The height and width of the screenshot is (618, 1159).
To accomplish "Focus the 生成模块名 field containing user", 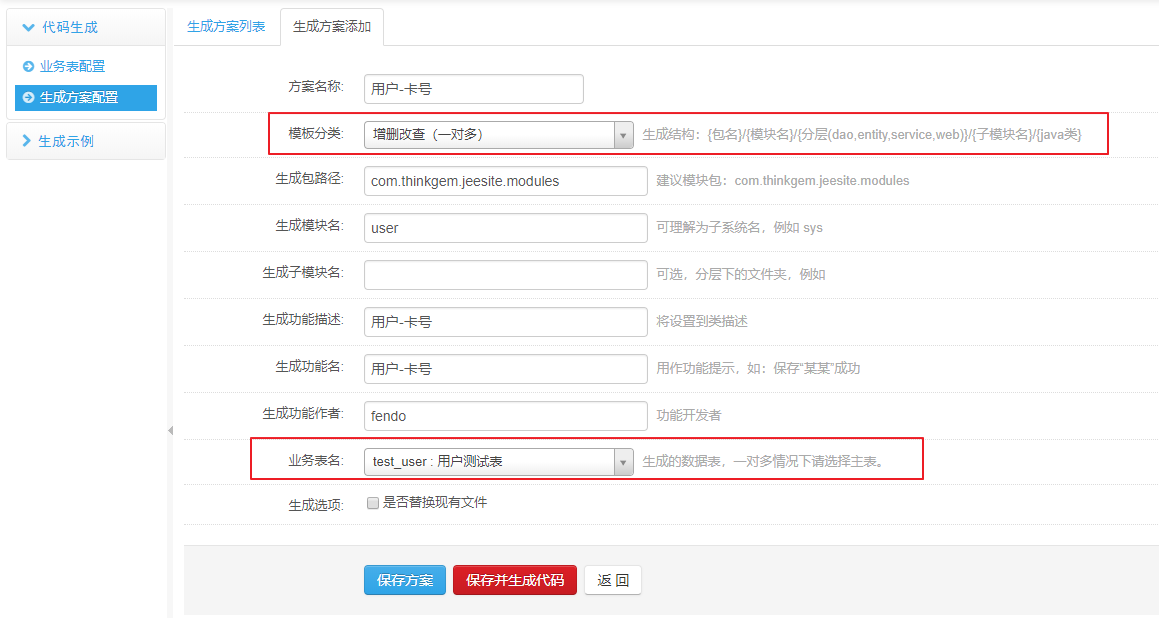I will click(506, 228).
